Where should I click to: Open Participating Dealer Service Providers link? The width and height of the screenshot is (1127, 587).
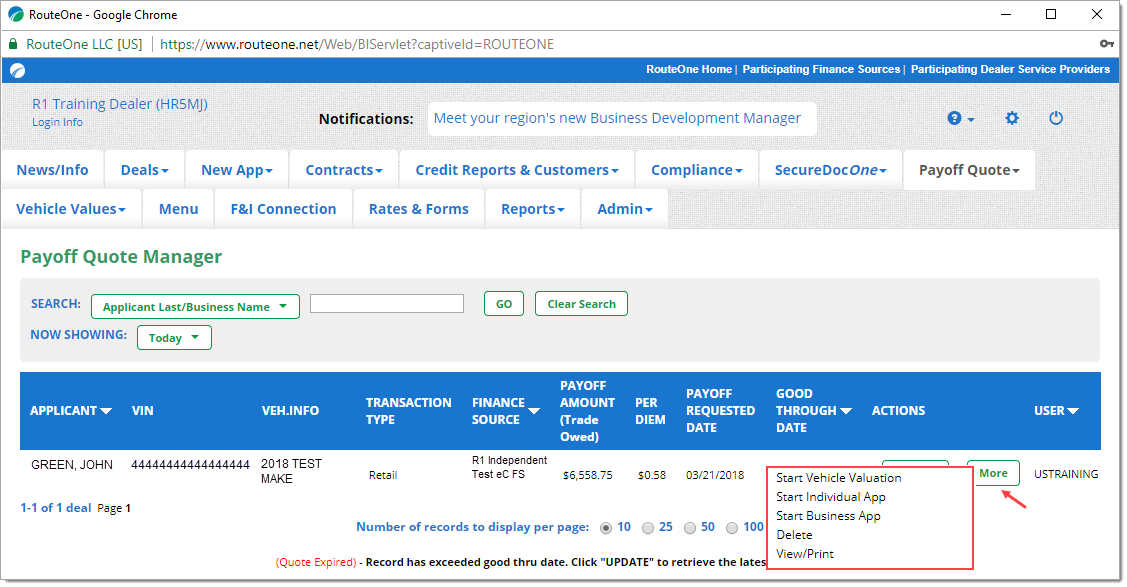pos(1010,70)
